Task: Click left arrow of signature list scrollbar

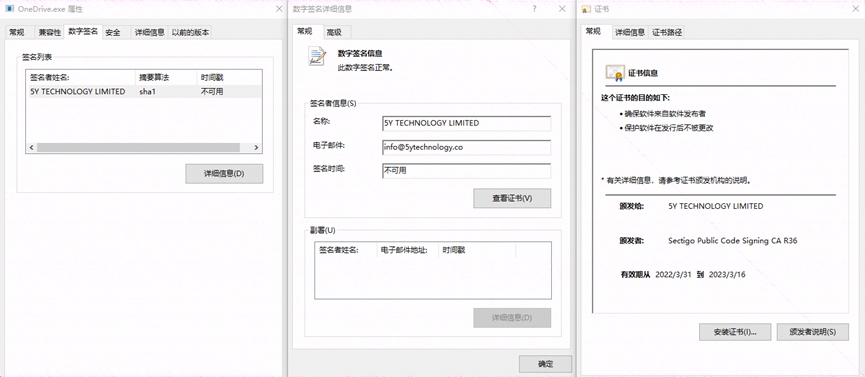Action: point(31,148)
